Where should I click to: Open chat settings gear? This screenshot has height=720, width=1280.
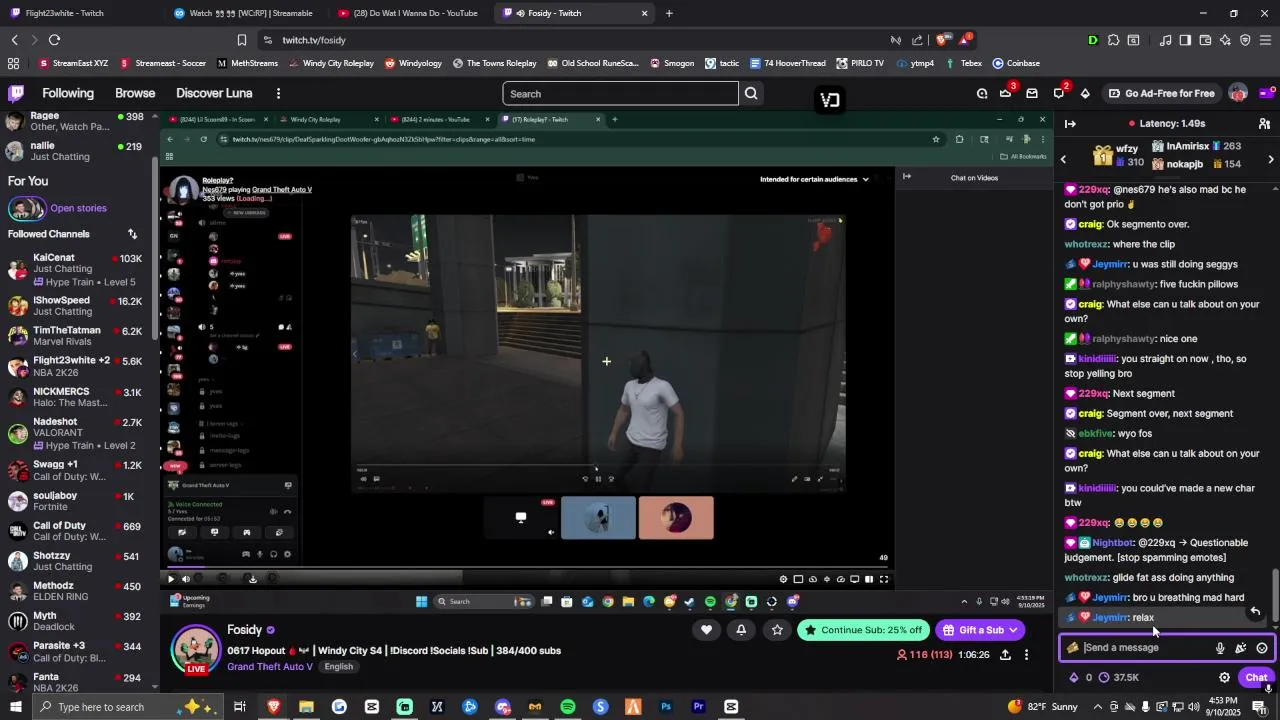1224,677
